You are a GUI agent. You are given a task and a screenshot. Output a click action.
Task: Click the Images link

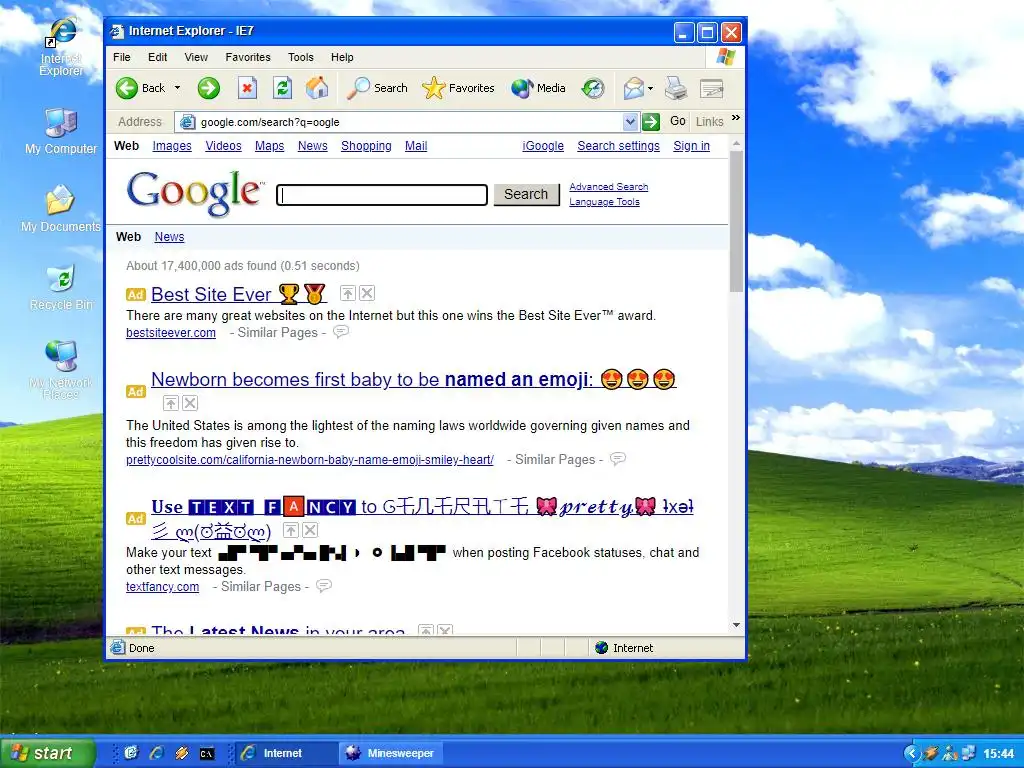[172, 146]
